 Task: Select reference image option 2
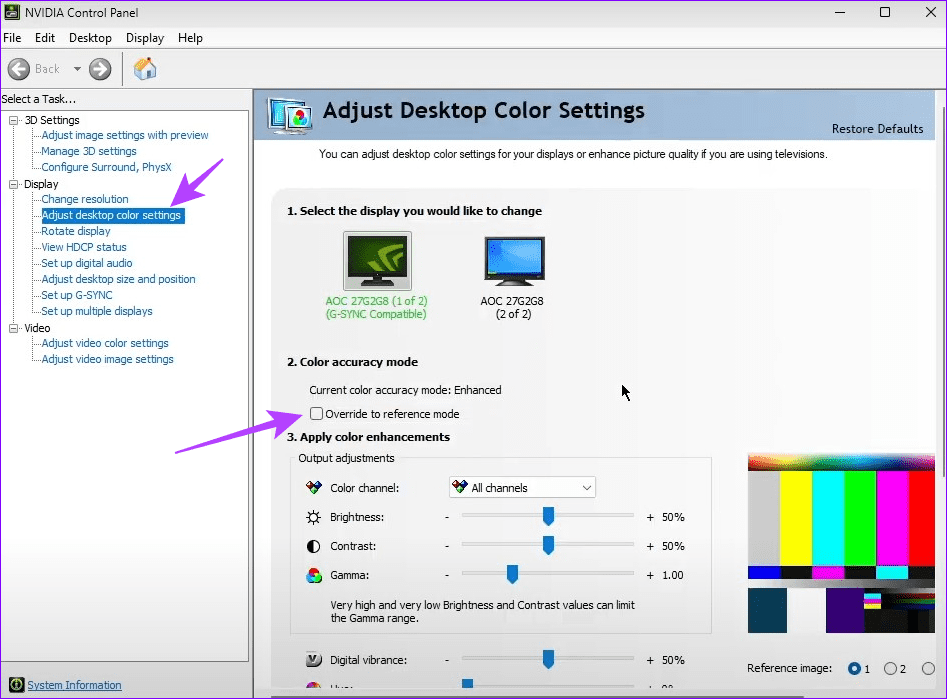[x=891, y=668]
